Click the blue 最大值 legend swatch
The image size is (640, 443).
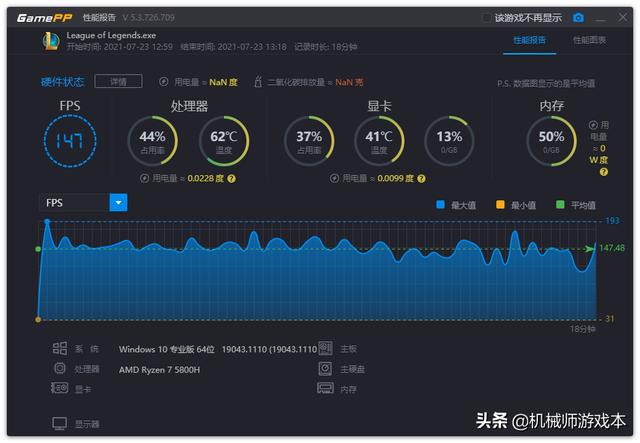point(440,204)
